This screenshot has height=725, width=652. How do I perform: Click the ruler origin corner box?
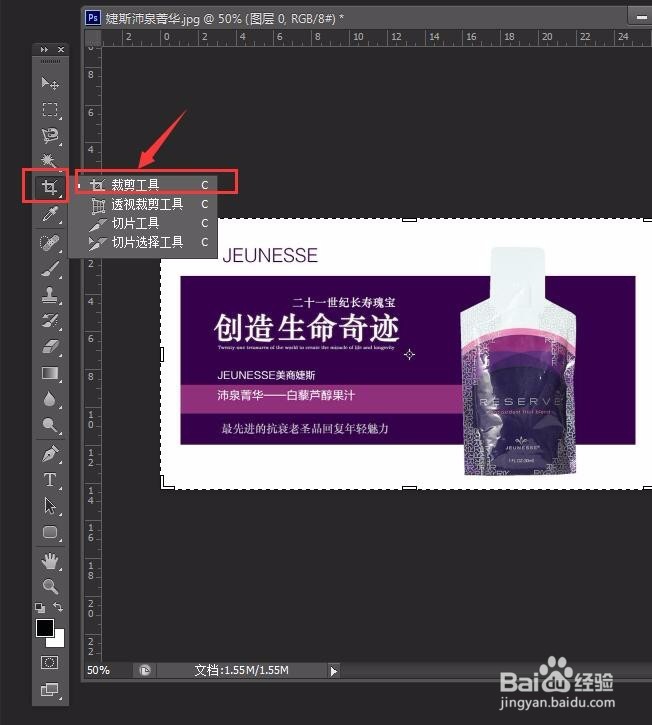pos(93,37)
